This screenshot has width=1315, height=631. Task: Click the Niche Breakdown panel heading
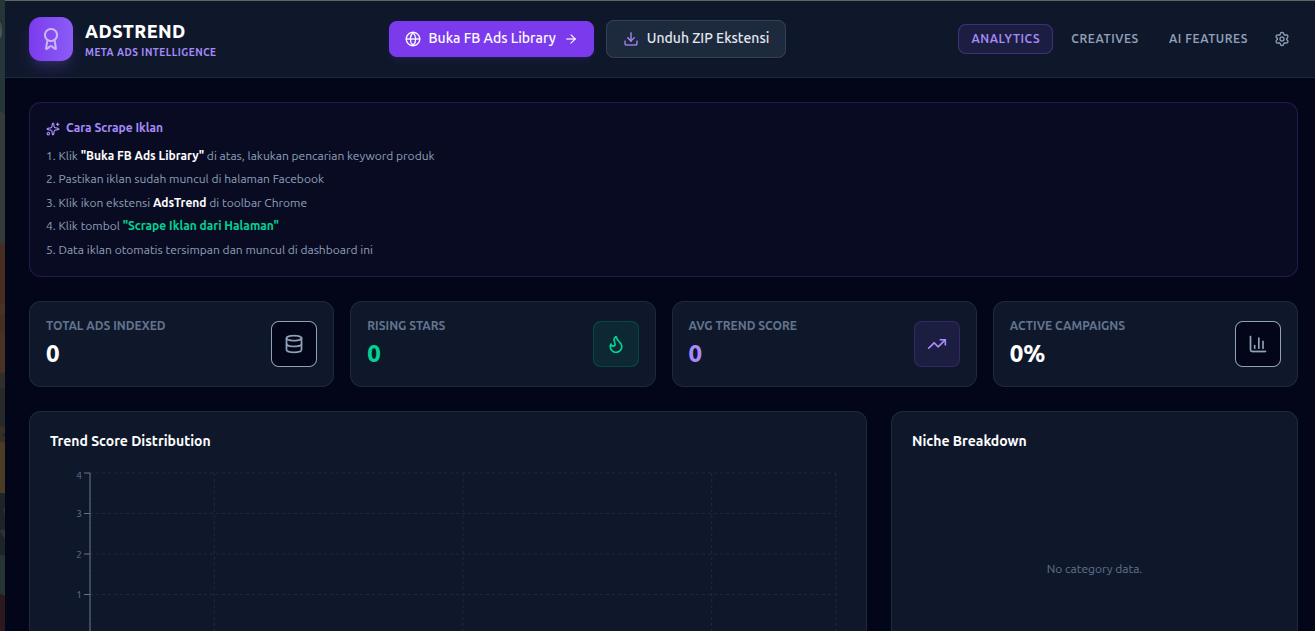tap(969, 441)
